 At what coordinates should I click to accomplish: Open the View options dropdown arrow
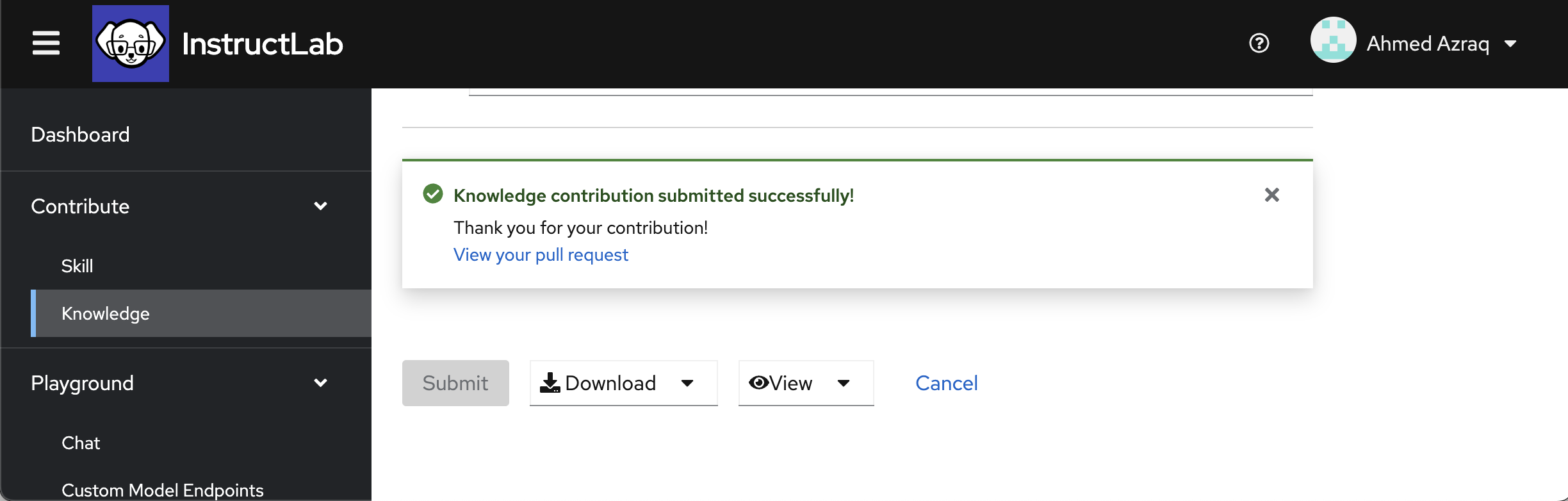coord(844,384)
